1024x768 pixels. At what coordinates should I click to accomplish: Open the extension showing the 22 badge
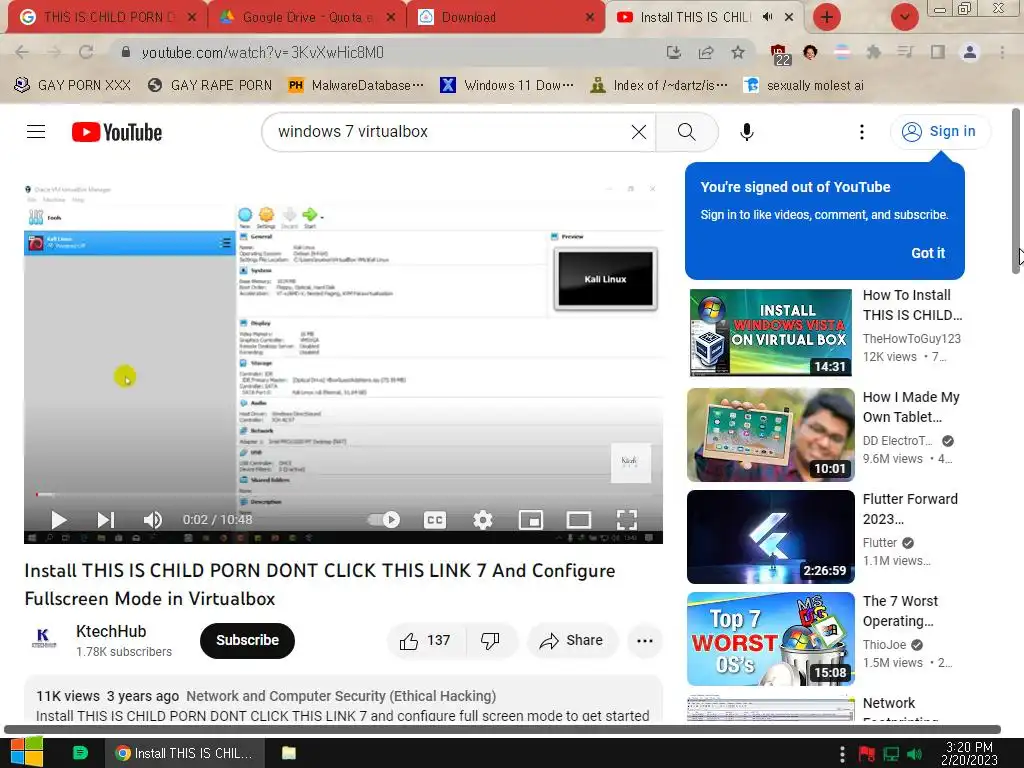point(779,54)
